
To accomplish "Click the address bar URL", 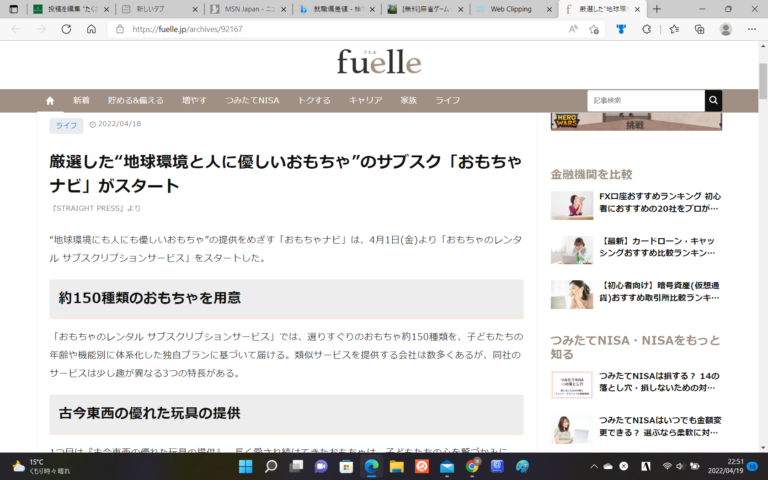I will 188,29.
